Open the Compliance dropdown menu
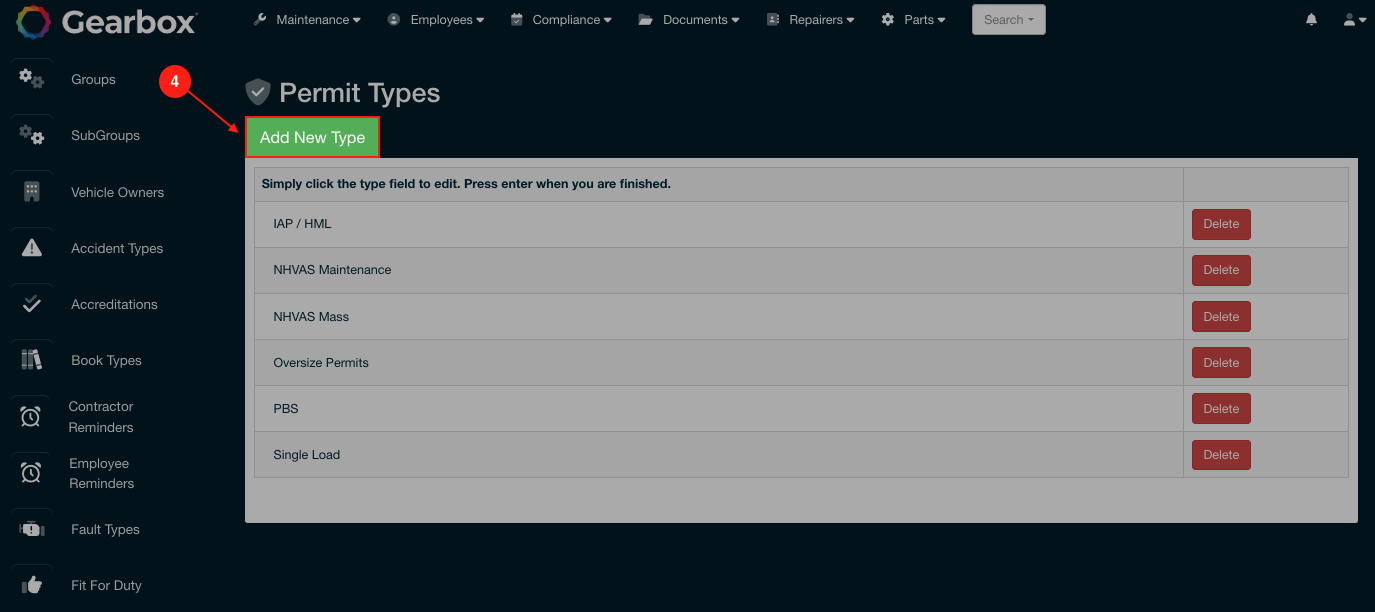Screen dimensions: 1375x612 click(563, 20)
